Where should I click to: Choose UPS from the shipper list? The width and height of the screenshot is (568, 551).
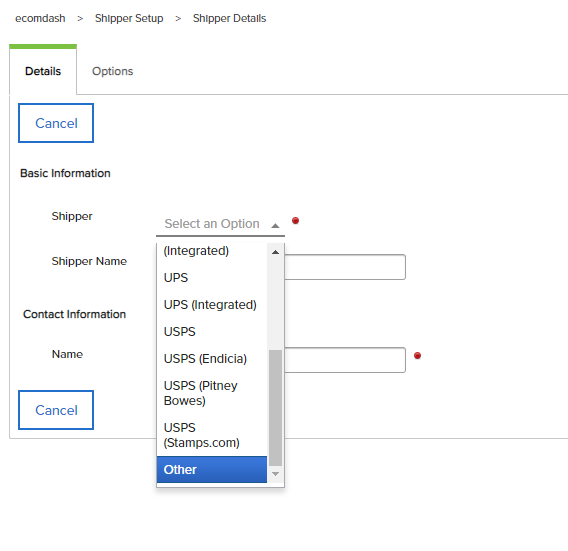(212, 277)
